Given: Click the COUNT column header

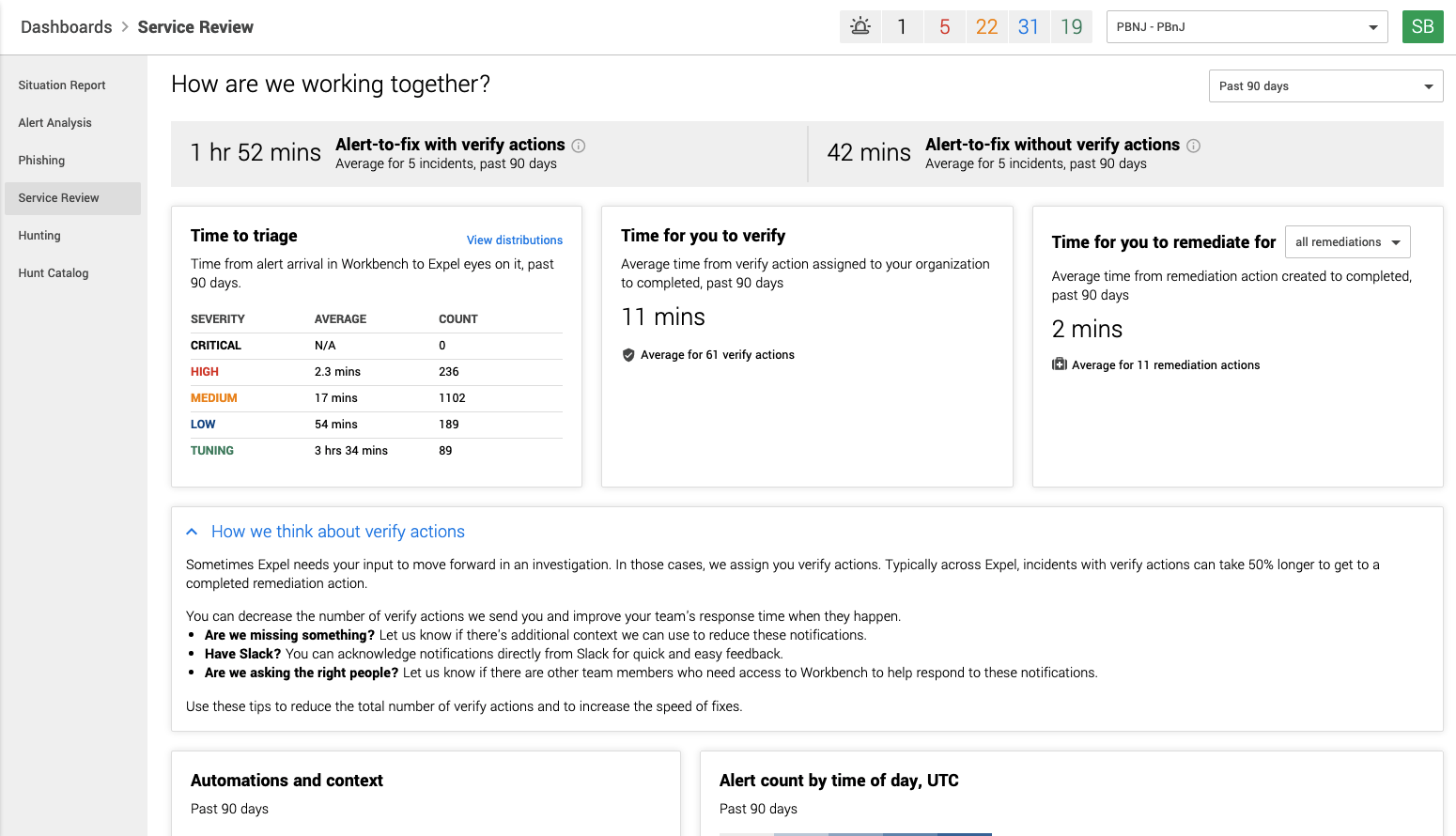Looking at the screenshot, I should (x=458, y=319).
